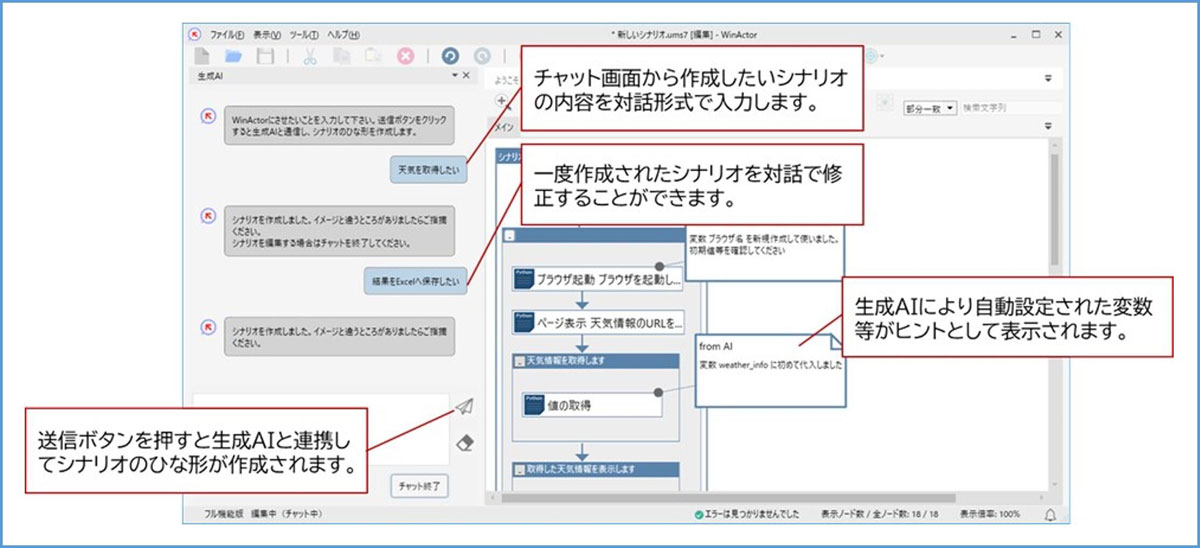The width and height of the screenshot is (1200, 548).
Task: Click the Python icon on ブラウザ起動 node
Action: point(523,278)
